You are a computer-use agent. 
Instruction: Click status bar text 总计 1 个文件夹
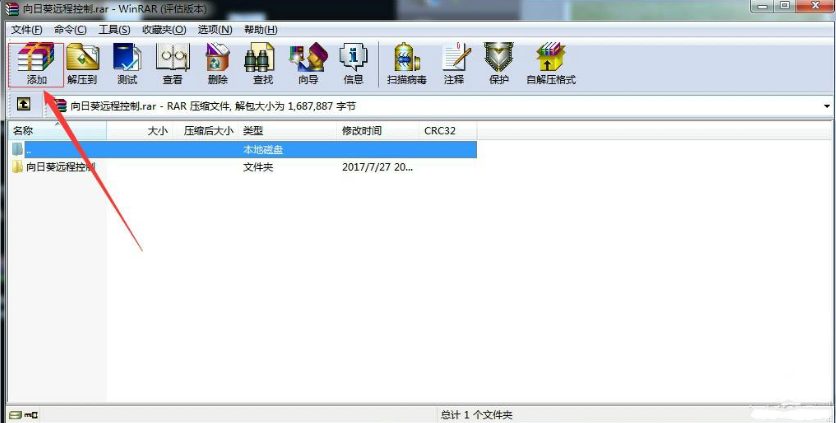click(476, 414)
